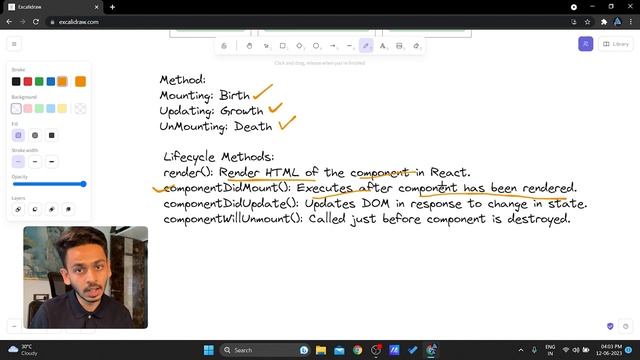Click the zoom out minus button
Image resolution: width=640 pixels, height=360 pixels.
pos(14,326)
